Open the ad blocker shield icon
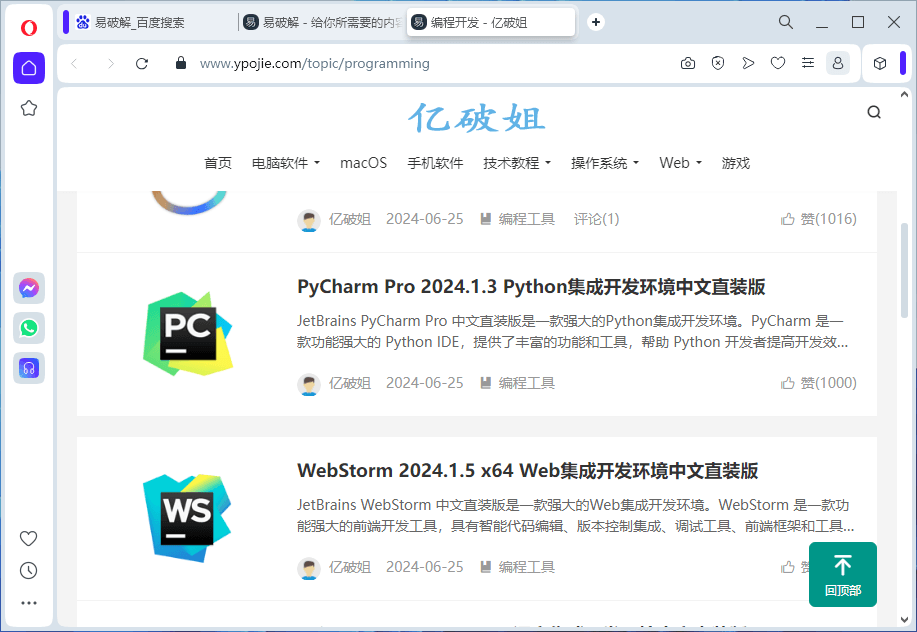Image resolution: width=917 pixels, height=632 pixels. (718, 63)
